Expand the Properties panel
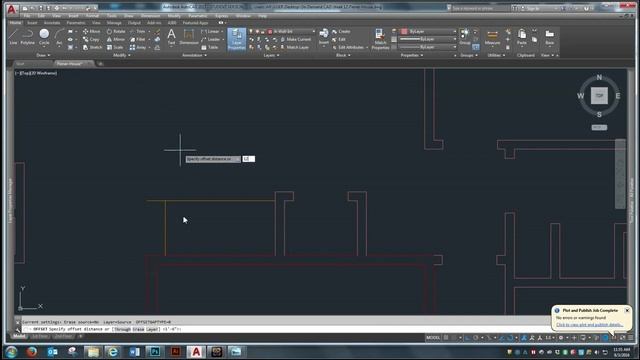The image size is (640, 360). tap(411, 55)
